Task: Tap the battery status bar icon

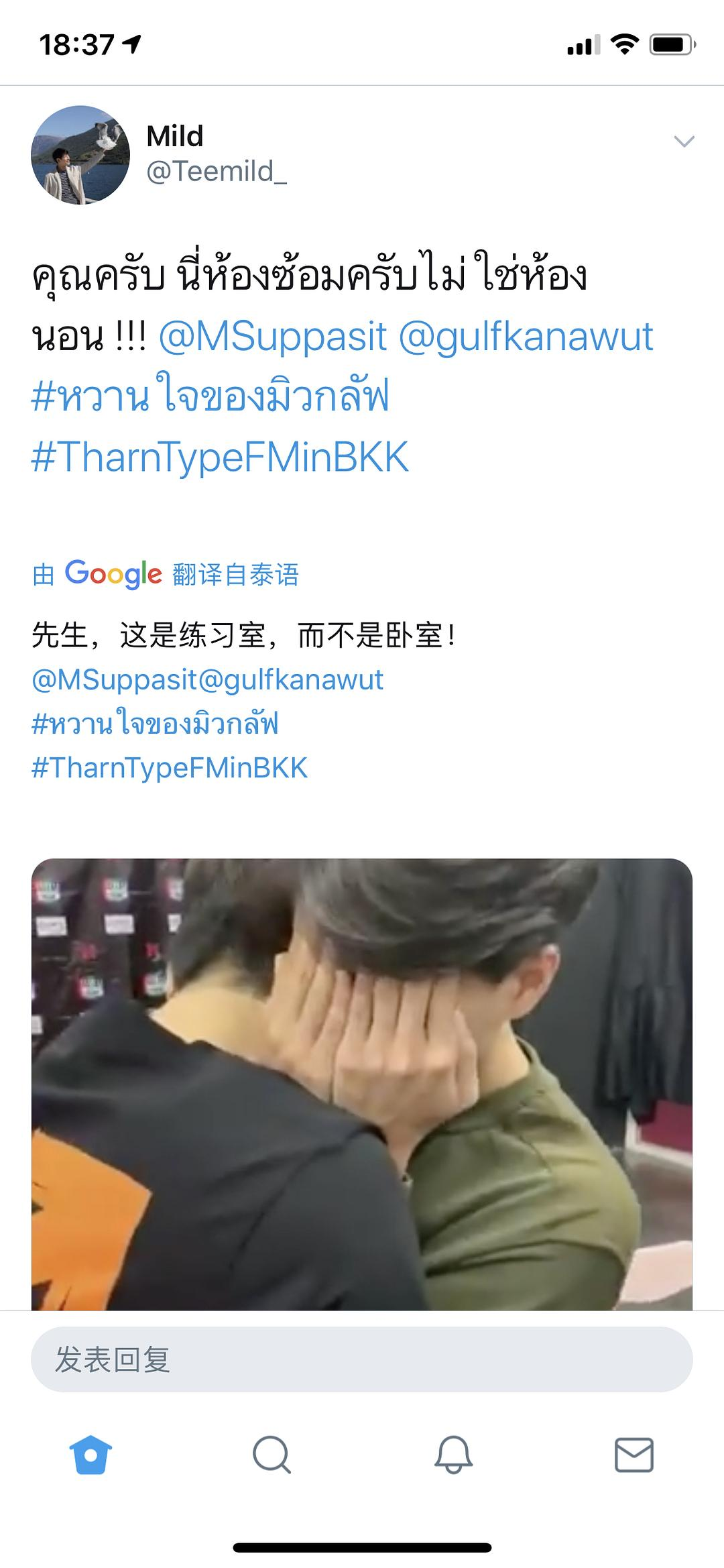Action: (x=672, y=45)
